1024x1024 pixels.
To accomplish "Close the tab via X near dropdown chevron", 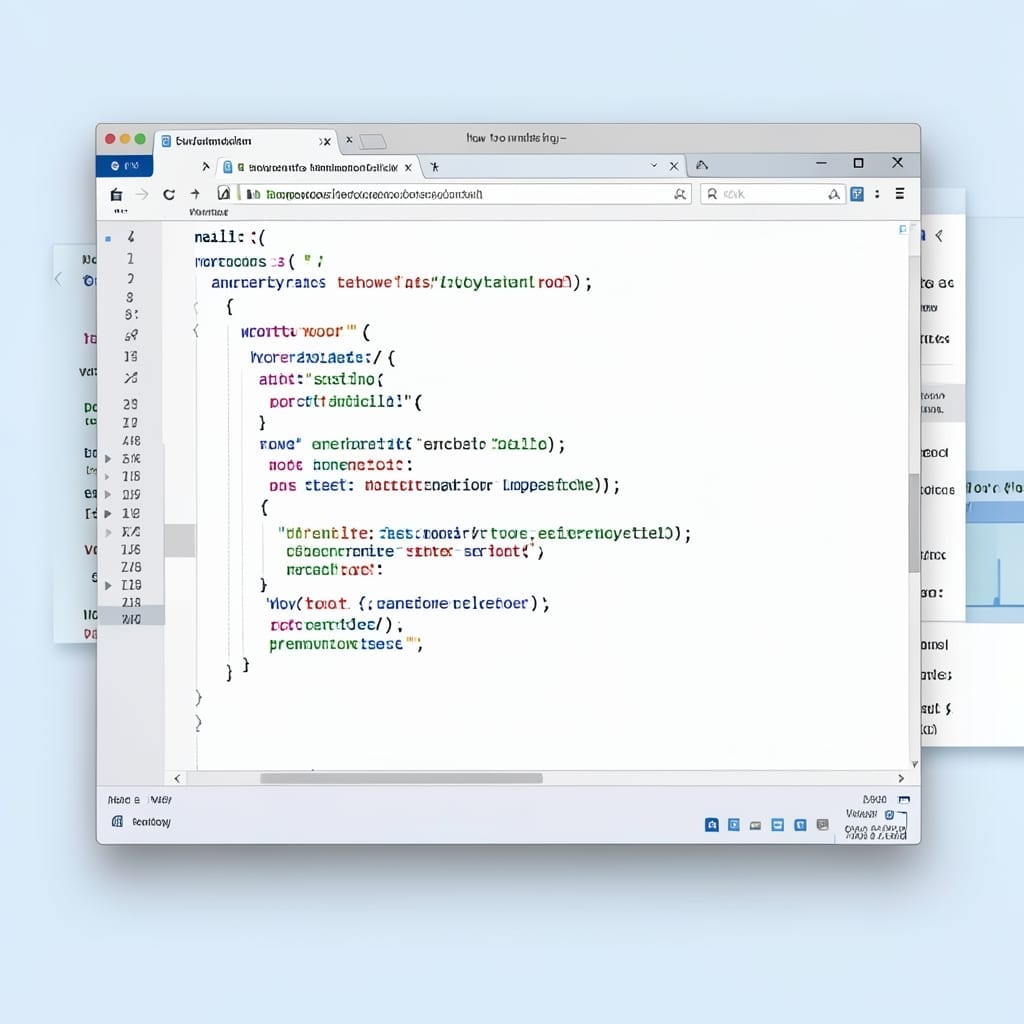I will click(674, 167).
